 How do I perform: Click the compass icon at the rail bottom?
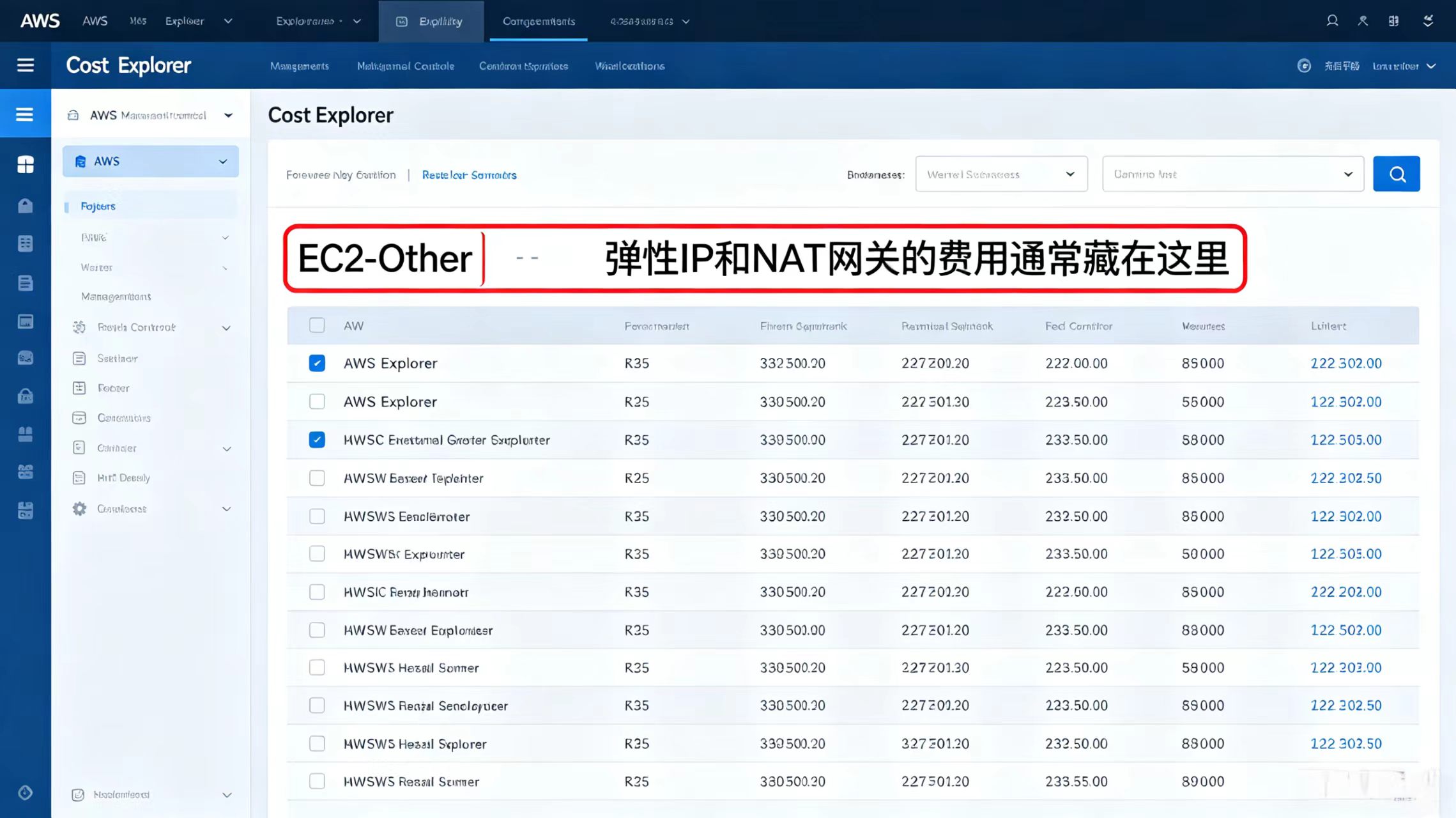26,793
